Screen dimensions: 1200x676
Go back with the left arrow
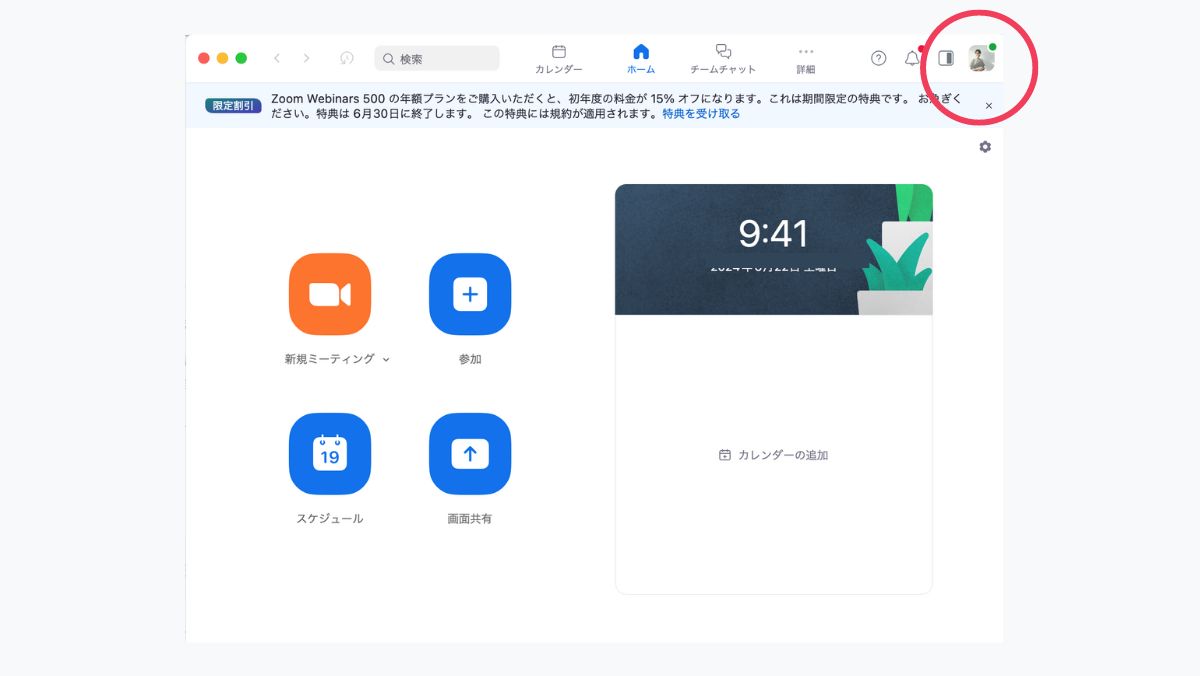[277, 58]
